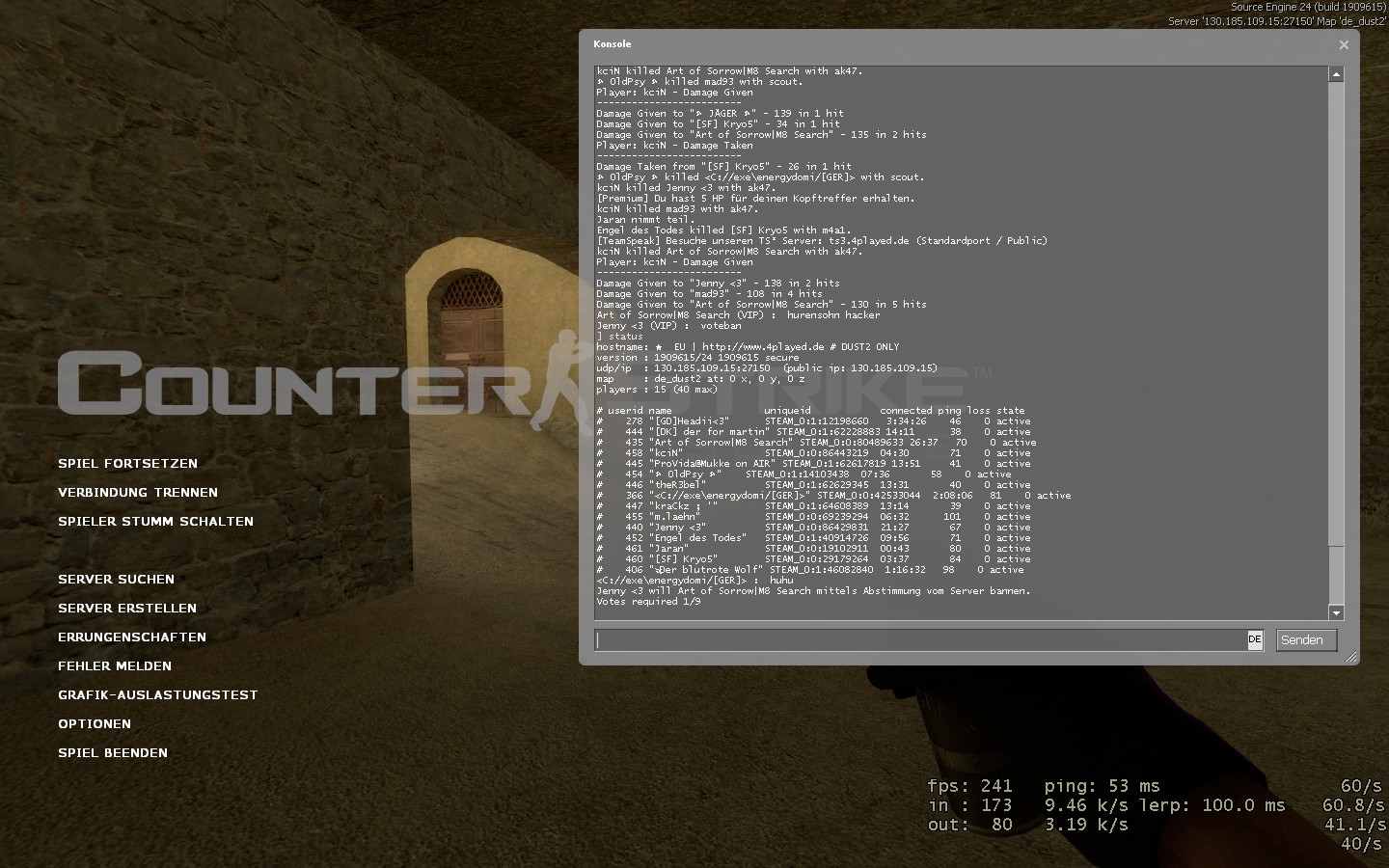Click the hostname line in console output
The image size is (1389, 868).
pyautogui.click(x=748, y=347)
